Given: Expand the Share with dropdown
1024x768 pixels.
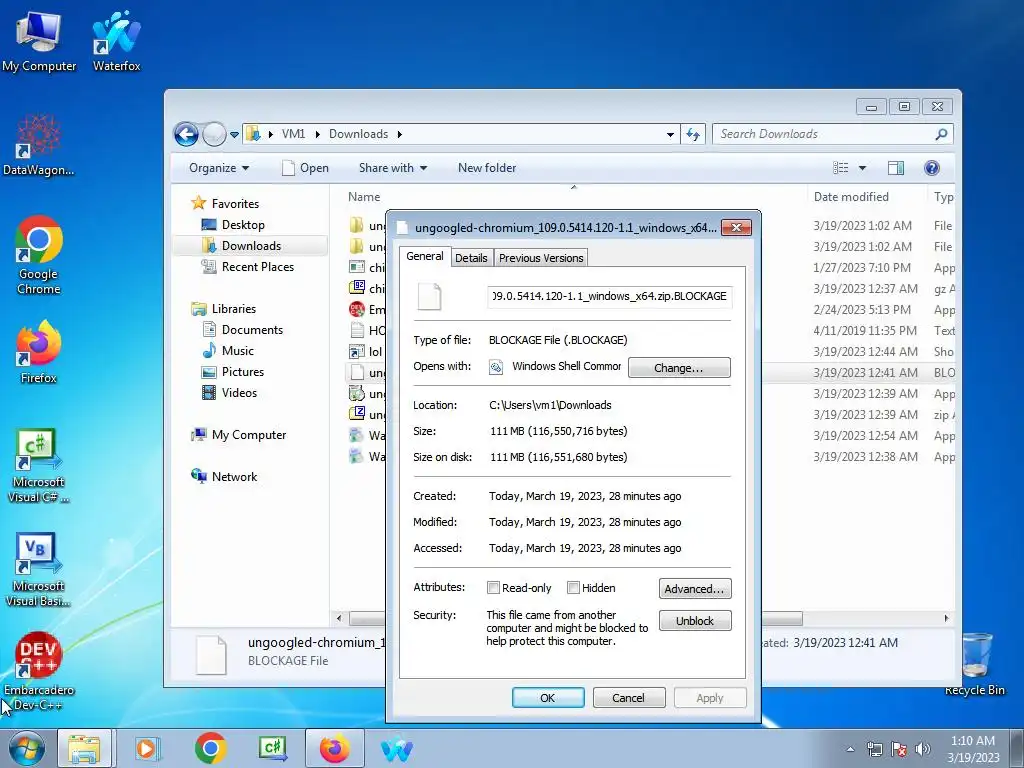Looking at the screenshot, I should point(392,168).
